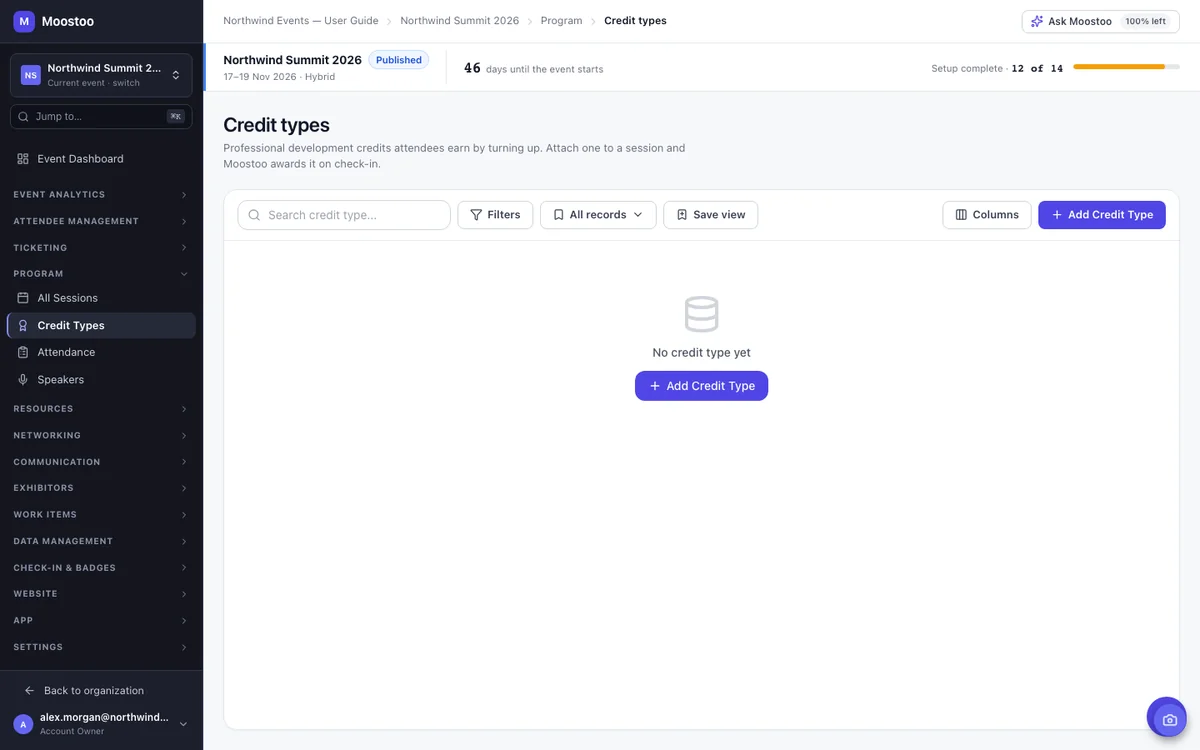Expand the Data Management section

tap(101, 541)
